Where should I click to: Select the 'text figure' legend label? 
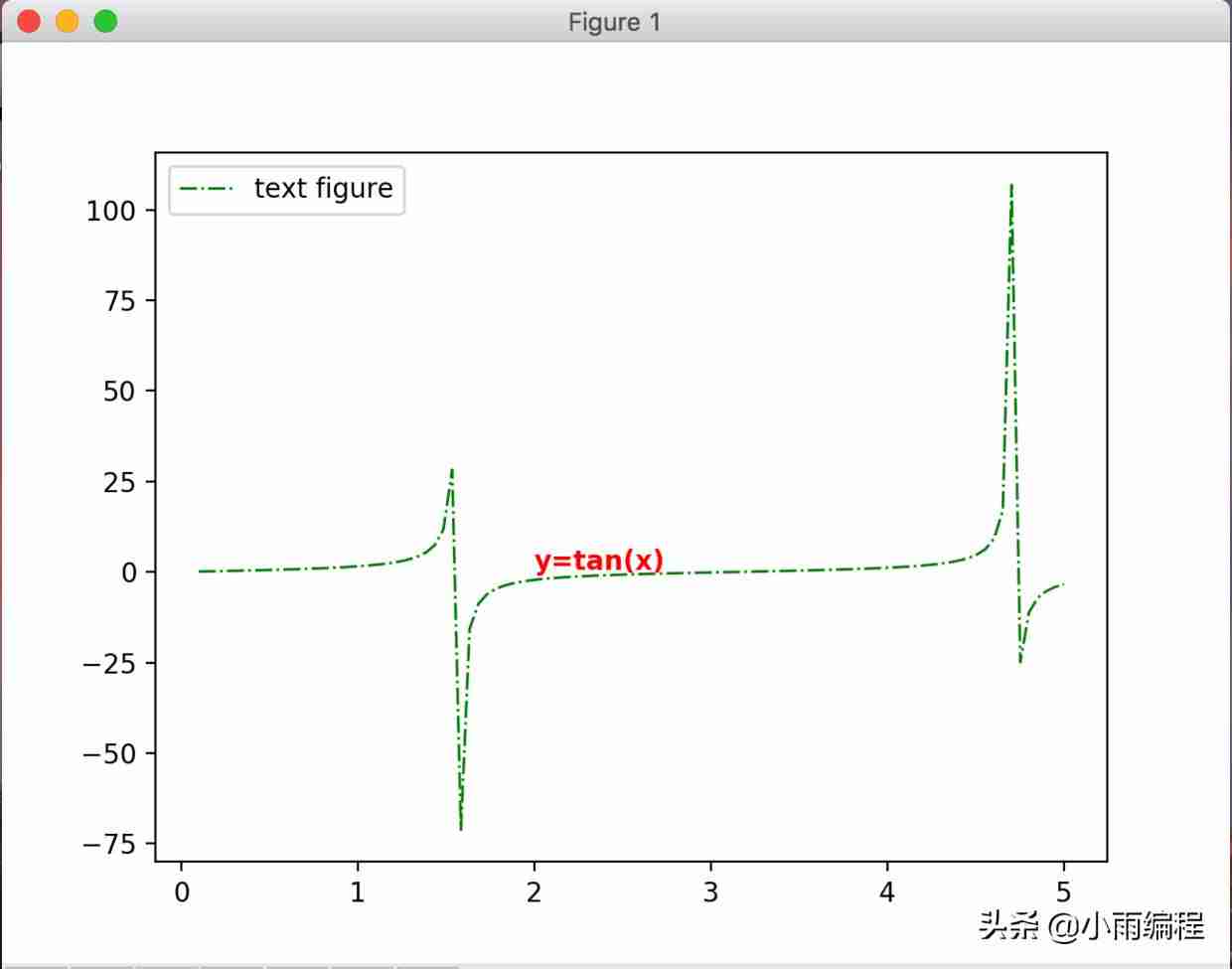pyautogui.click(x=324, y=188)
